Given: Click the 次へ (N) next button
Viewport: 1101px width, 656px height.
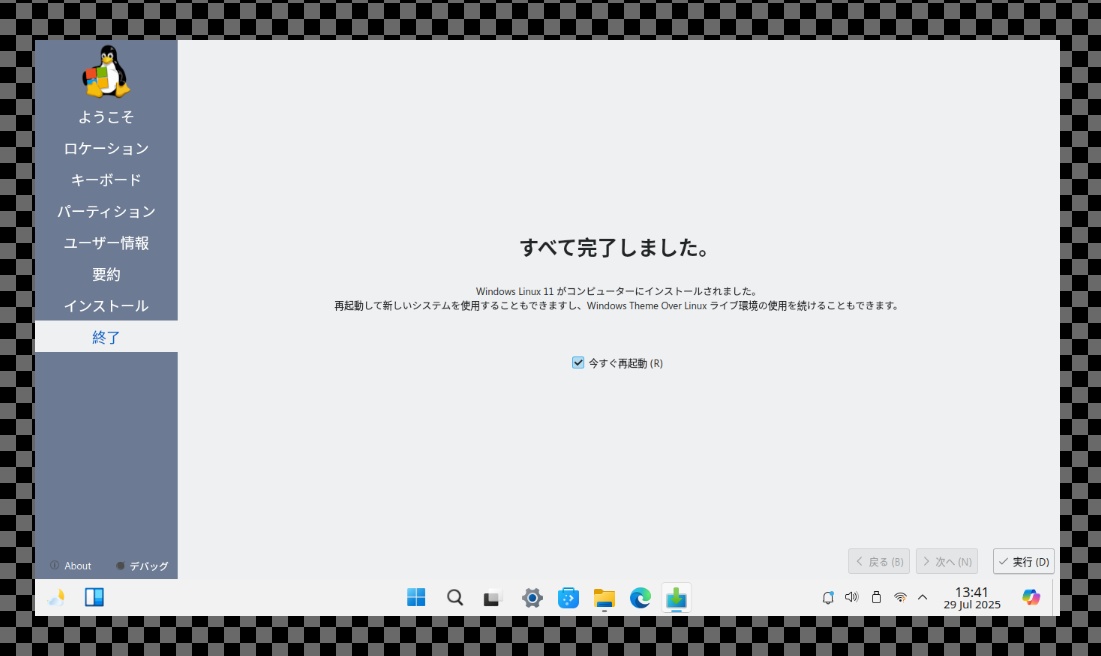Looking at the screenshot, I should click(947, 562).
